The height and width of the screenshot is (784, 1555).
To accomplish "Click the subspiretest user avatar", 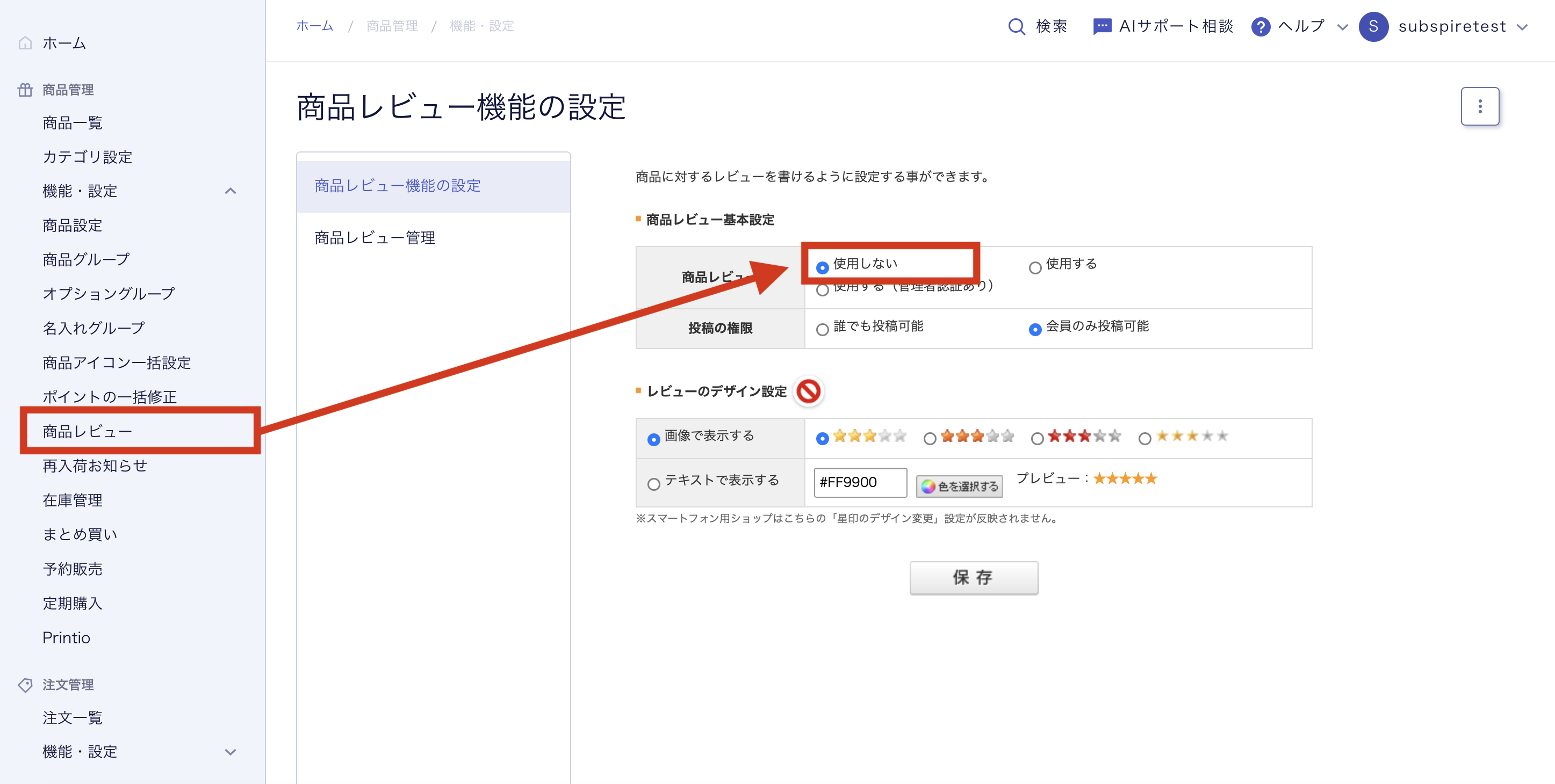I will (x=1373, y=26).
